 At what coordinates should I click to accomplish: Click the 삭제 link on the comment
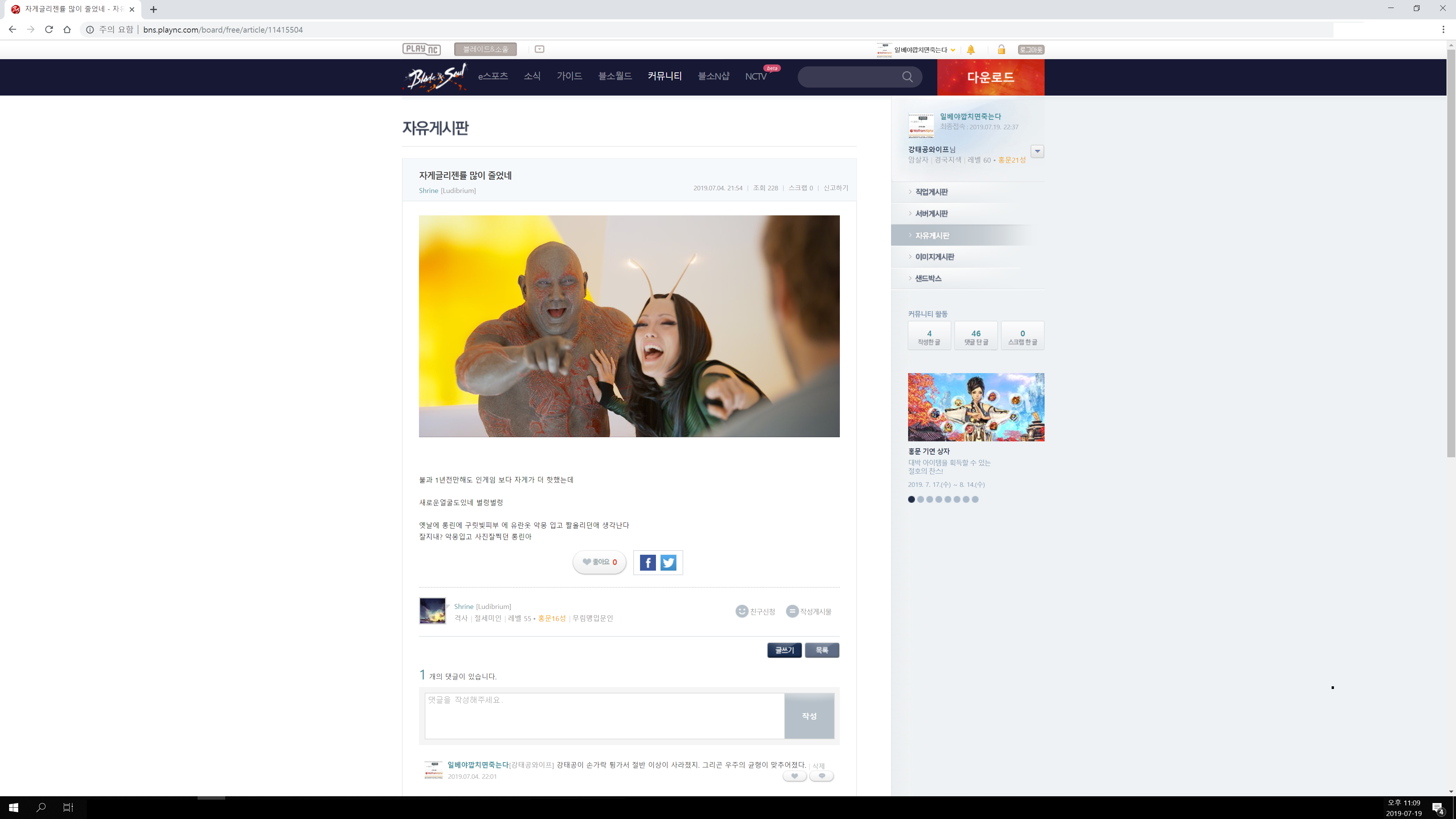coord(818,766)
